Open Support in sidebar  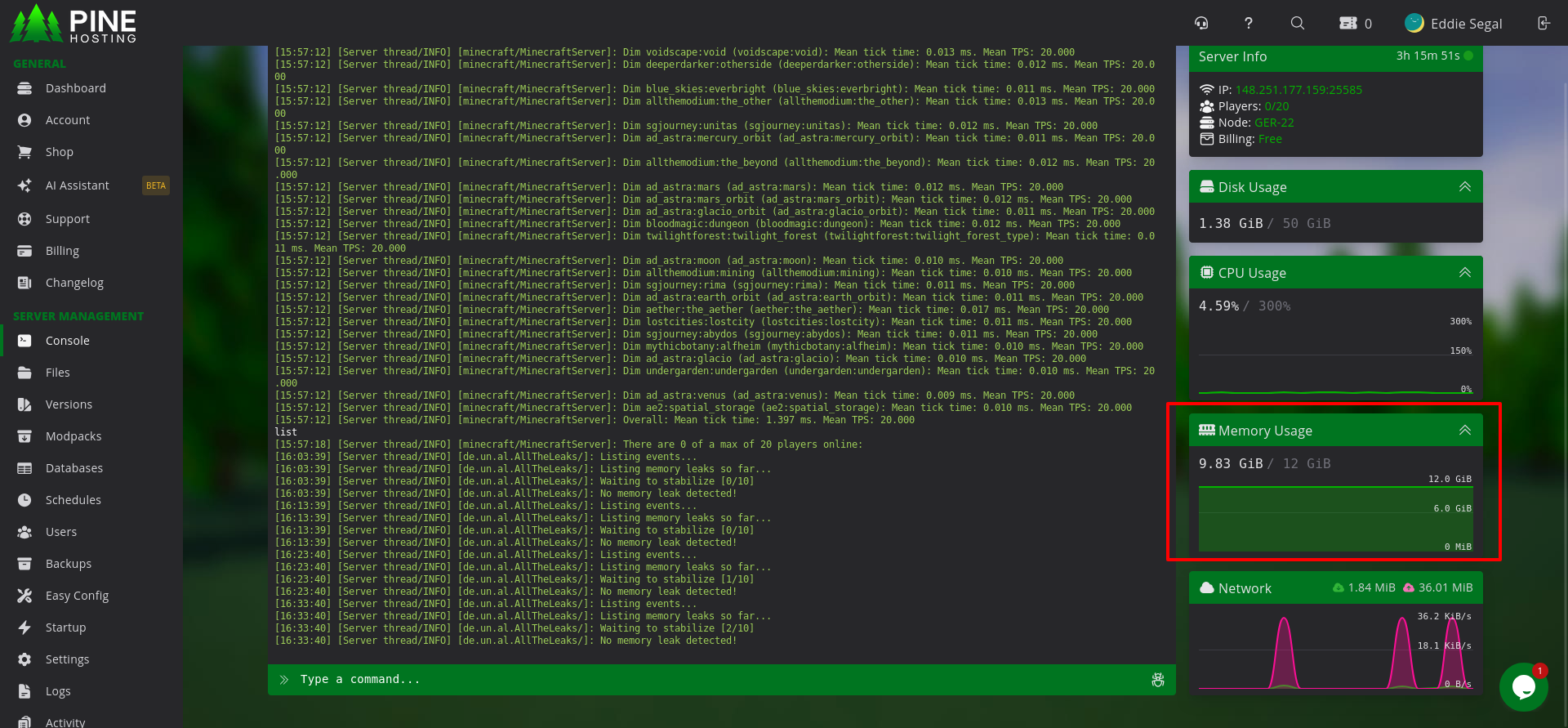(68, 219)
